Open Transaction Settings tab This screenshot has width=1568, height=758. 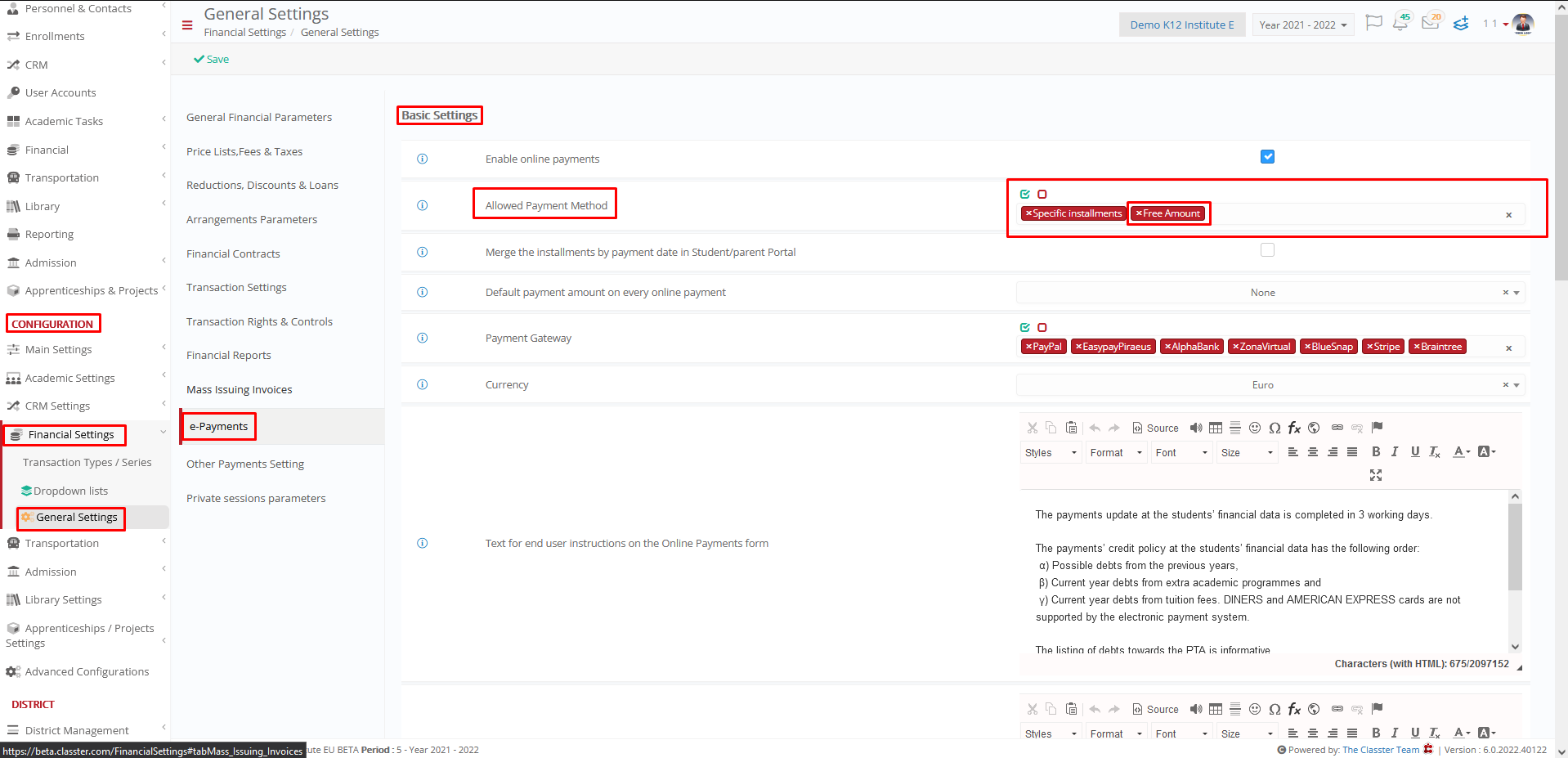tap(236, 287)
